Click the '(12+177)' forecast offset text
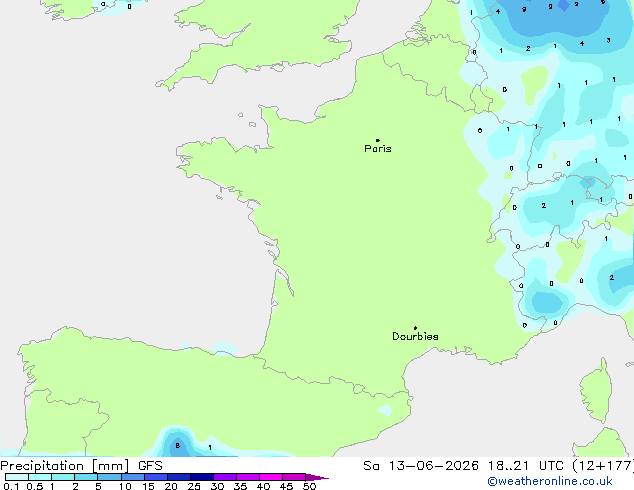 tap(603, 466)
